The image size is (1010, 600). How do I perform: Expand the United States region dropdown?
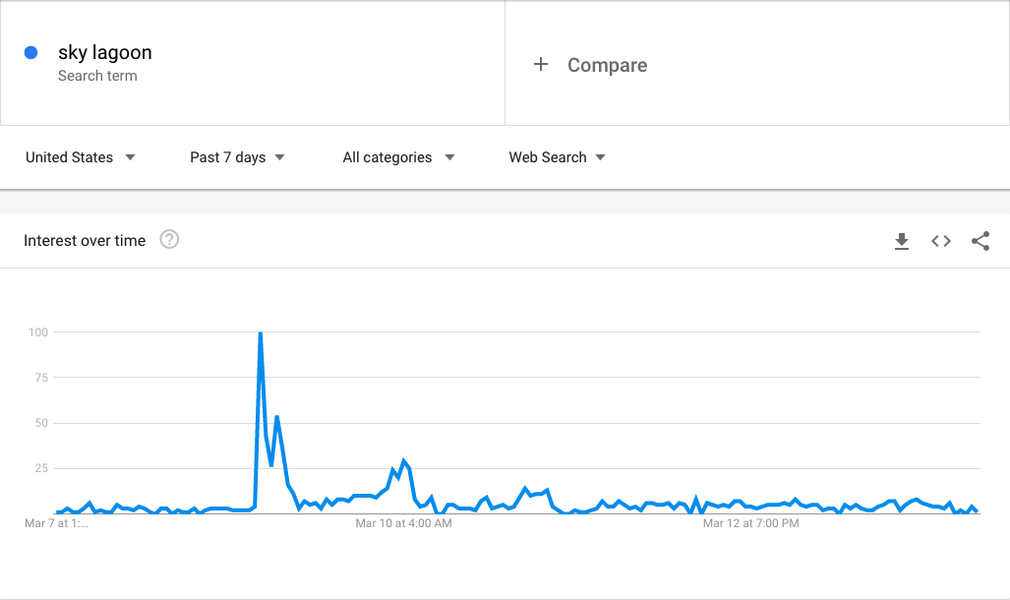pos(81,157)
